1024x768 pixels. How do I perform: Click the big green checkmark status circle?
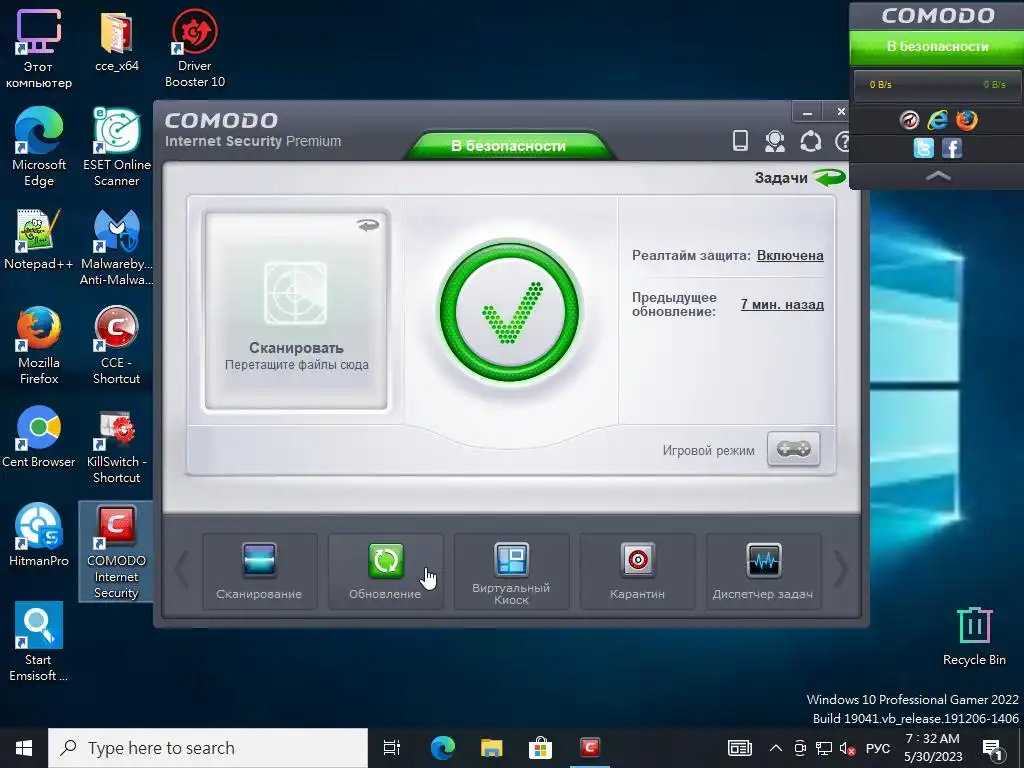pos(509,312)
